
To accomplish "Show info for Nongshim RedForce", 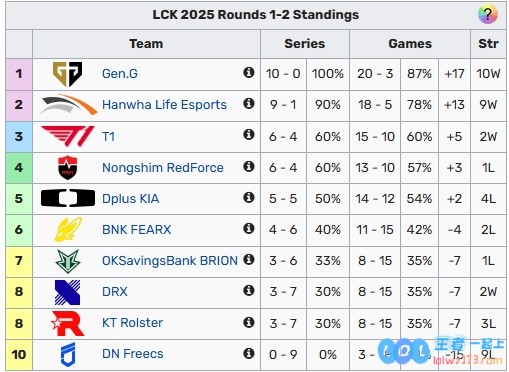I will point(249,166).
